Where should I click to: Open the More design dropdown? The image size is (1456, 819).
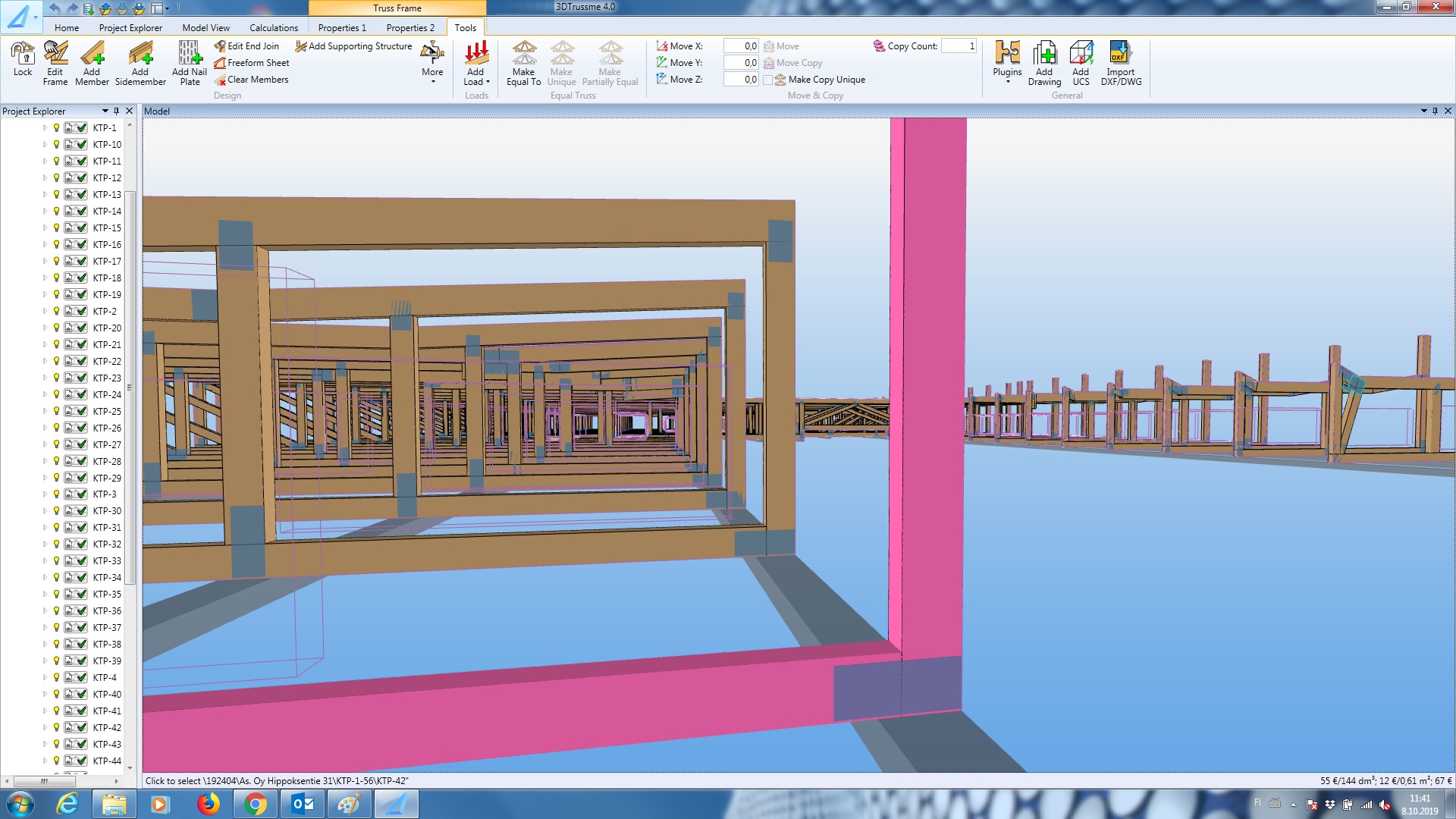(432, 61)
